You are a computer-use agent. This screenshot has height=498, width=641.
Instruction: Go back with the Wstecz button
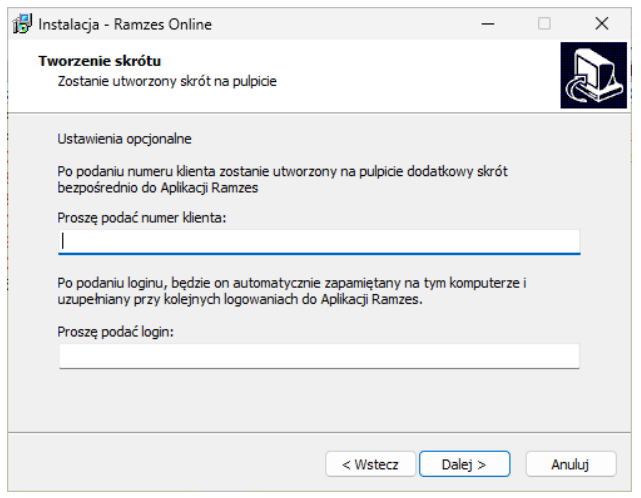pos(370,464)
